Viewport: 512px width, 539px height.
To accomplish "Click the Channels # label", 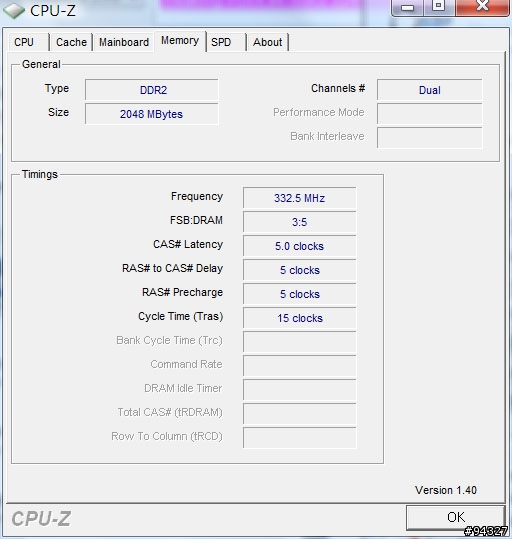I will [x=338, y=88].
